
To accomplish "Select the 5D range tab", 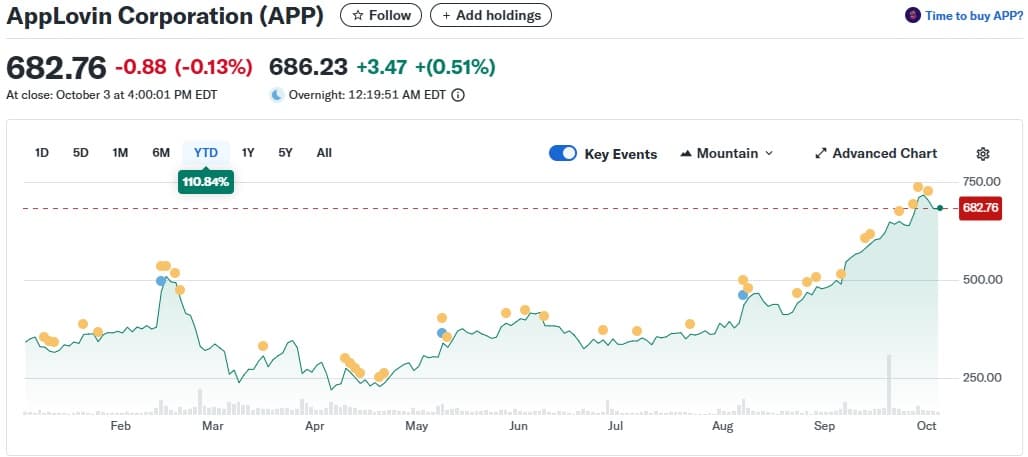I will (x=81, y=153).
